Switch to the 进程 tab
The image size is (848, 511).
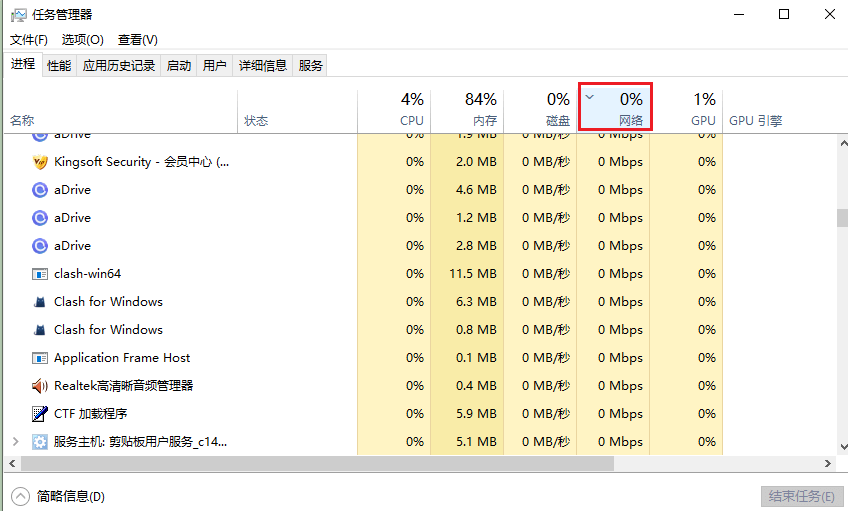[x=23, y=64]
